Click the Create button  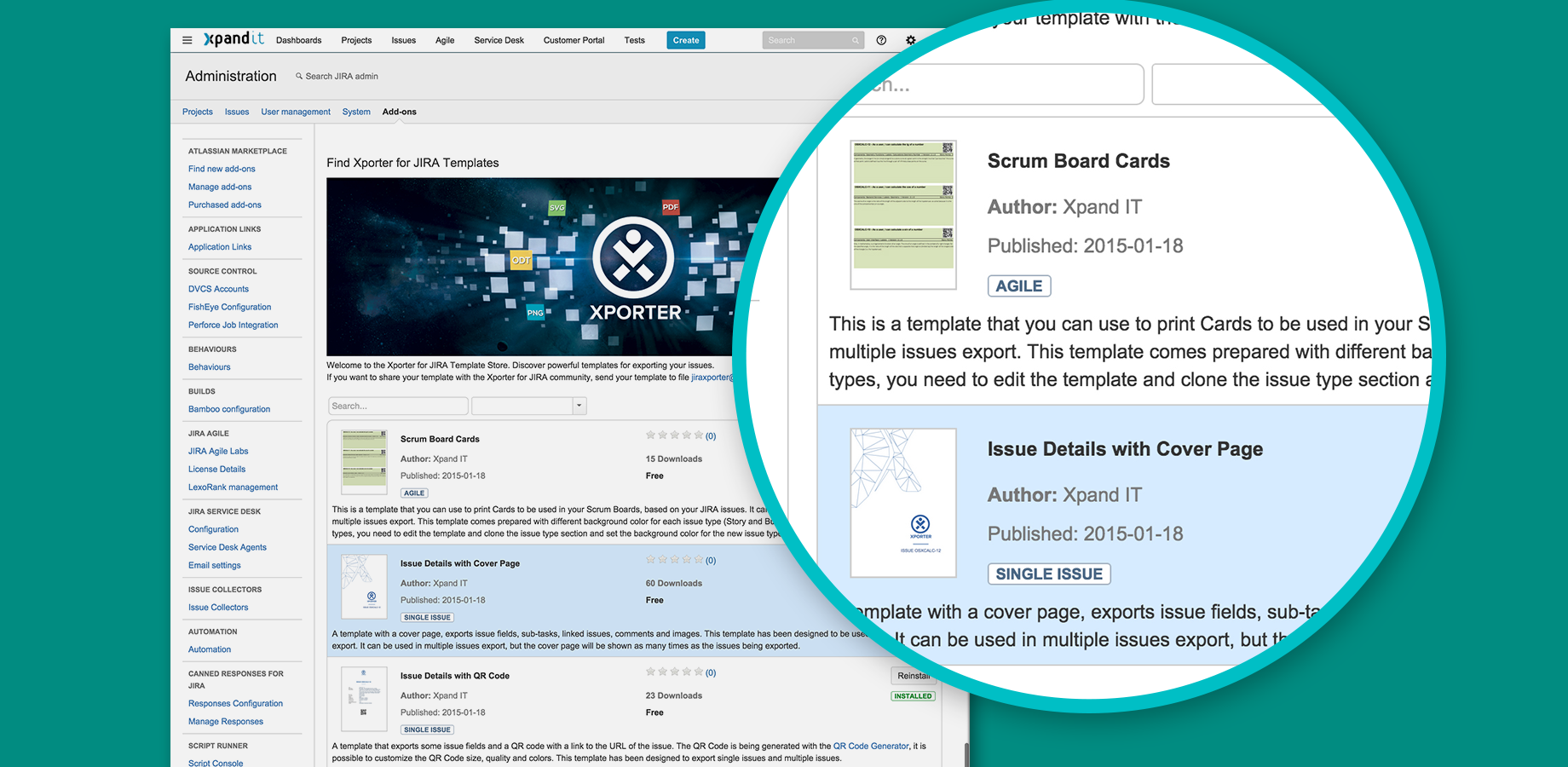(686, 40)
